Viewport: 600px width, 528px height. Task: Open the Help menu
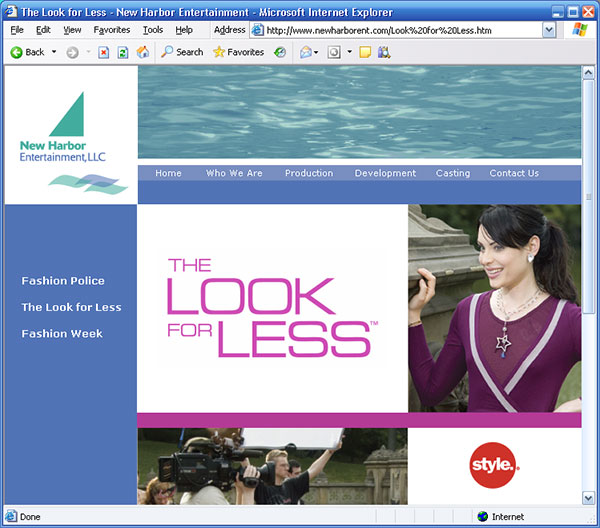click(184, 30)
